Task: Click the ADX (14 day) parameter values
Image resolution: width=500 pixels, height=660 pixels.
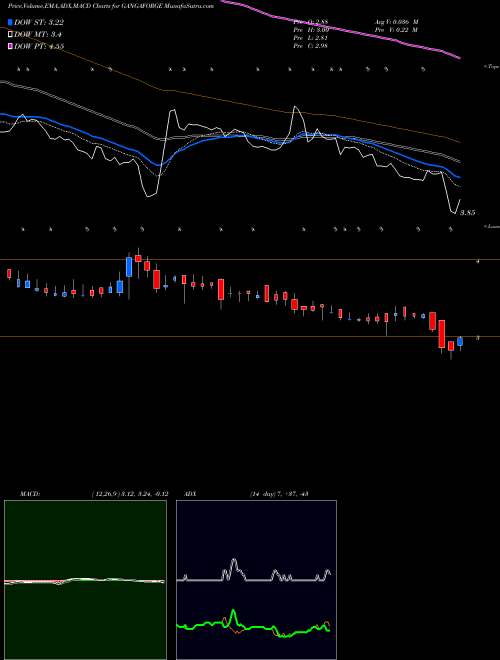Action: coord(279,494)
